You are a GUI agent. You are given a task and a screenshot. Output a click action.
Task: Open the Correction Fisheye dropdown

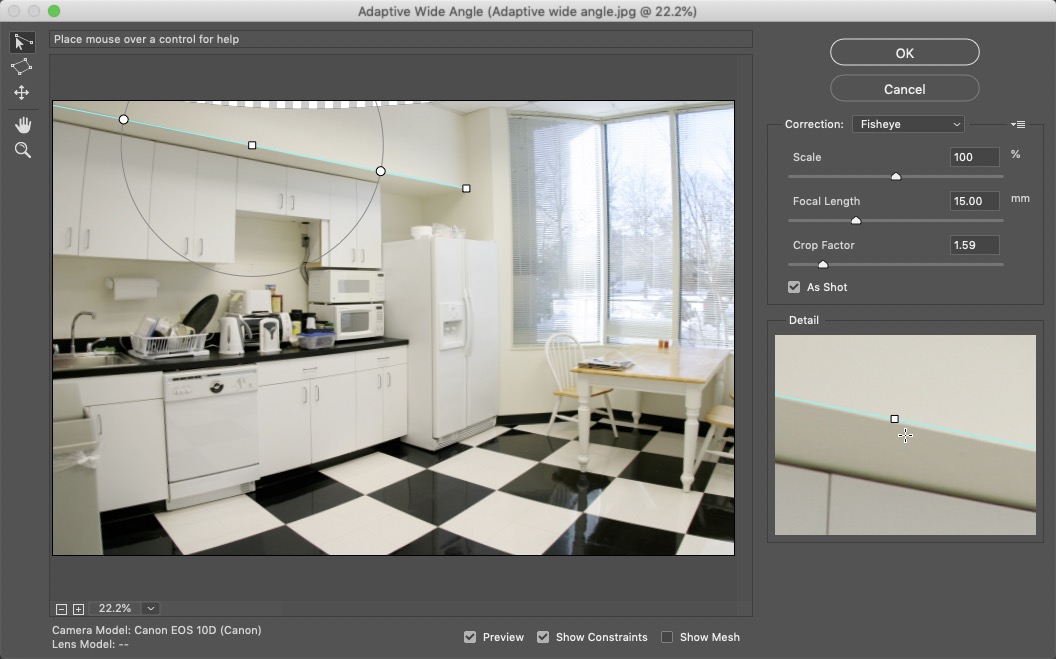click(908, 125)
